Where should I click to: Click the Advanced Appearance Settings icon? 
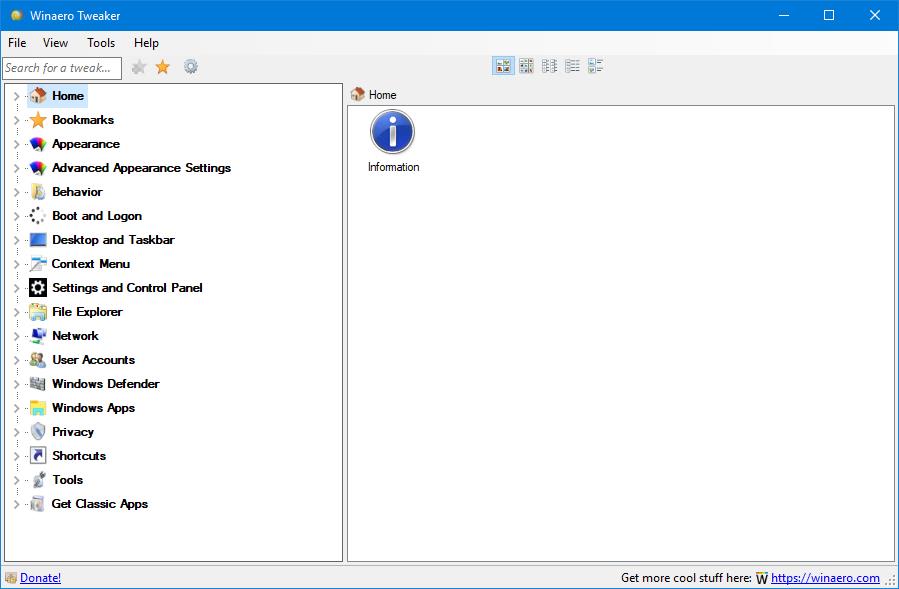[38, 167]
